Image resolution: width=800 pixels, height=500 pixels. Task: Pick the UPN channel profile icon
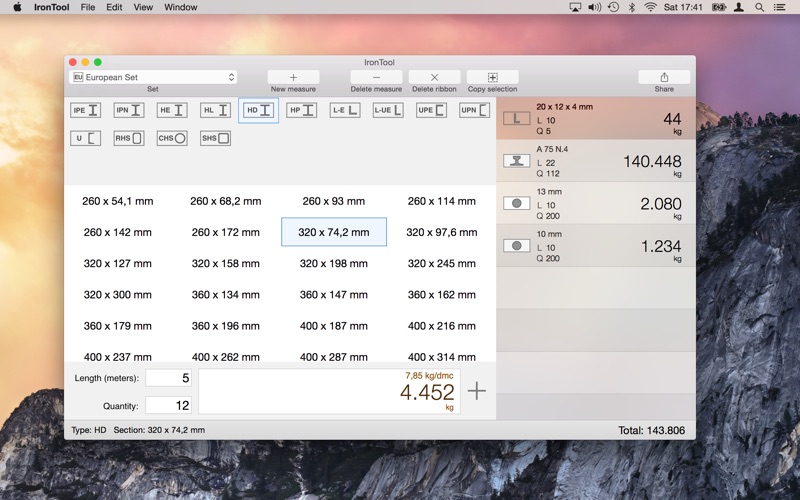(x=474, y=111)
